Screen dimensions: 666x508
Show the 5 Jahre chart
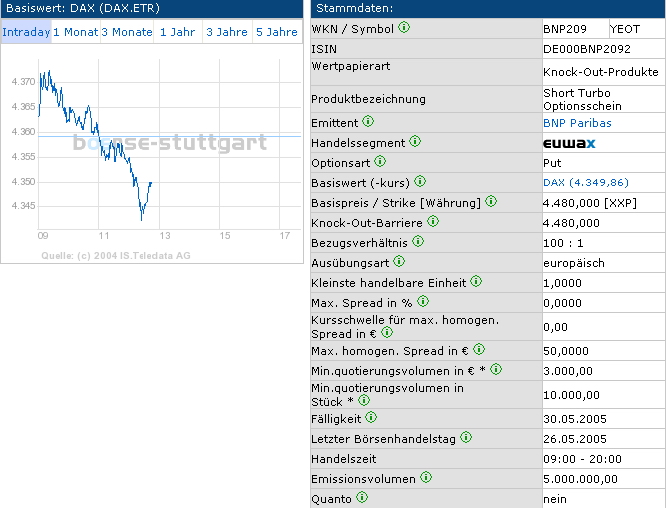277,32
